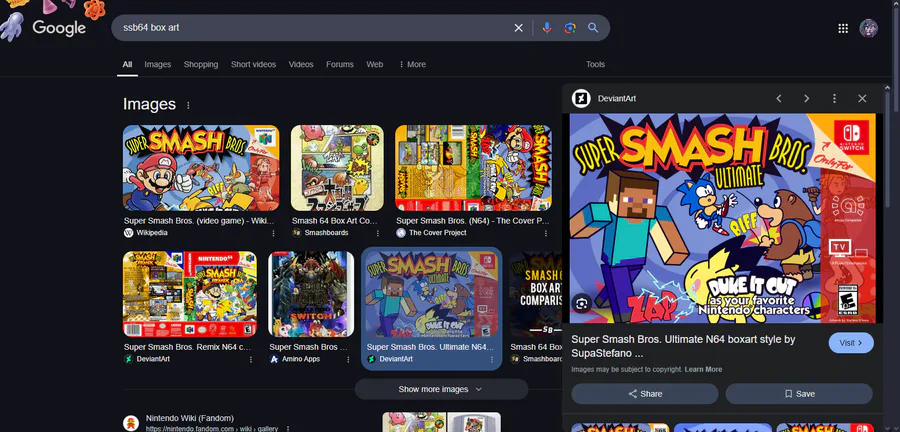Open preview panel three-dot menu
900x432 pixels.
point(834,99)
